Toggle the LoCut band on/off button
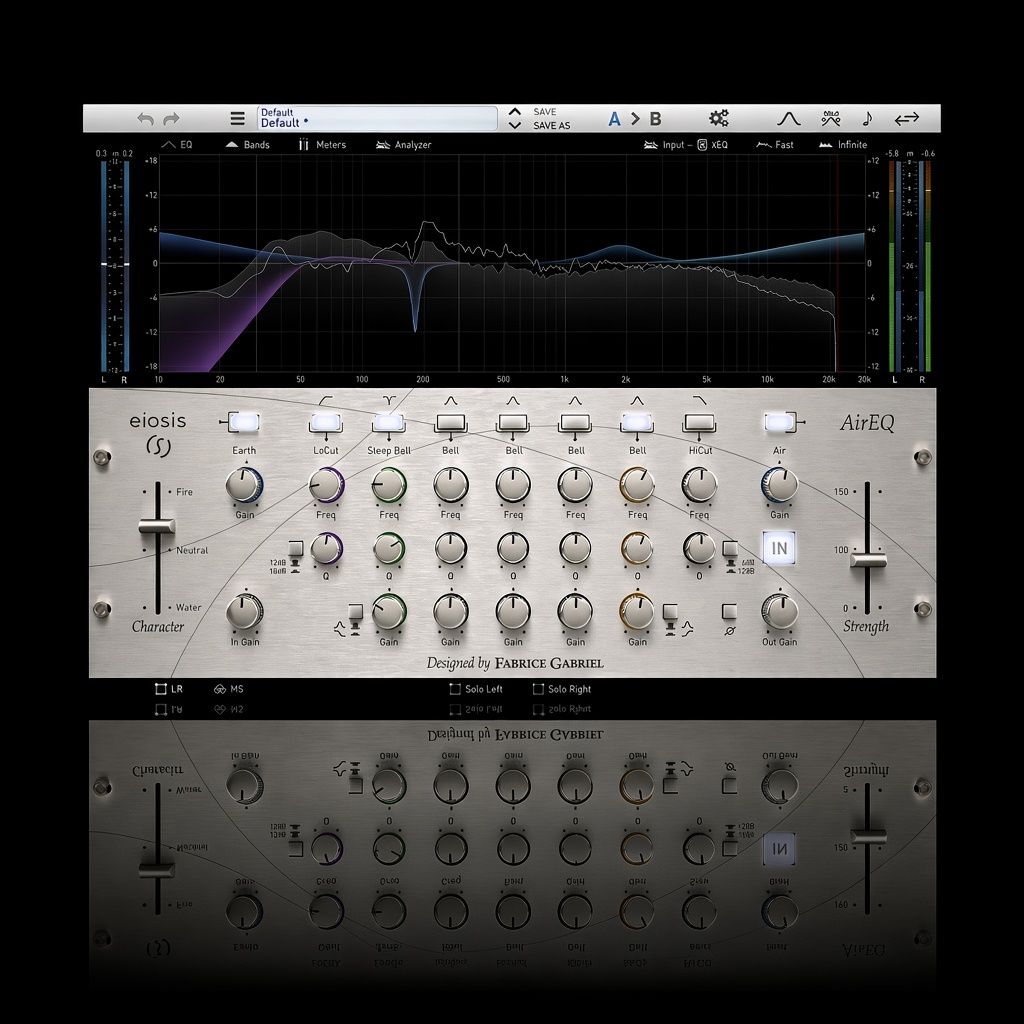The height and width of the screenshot is (1024, 1024). tap(325, 423)
